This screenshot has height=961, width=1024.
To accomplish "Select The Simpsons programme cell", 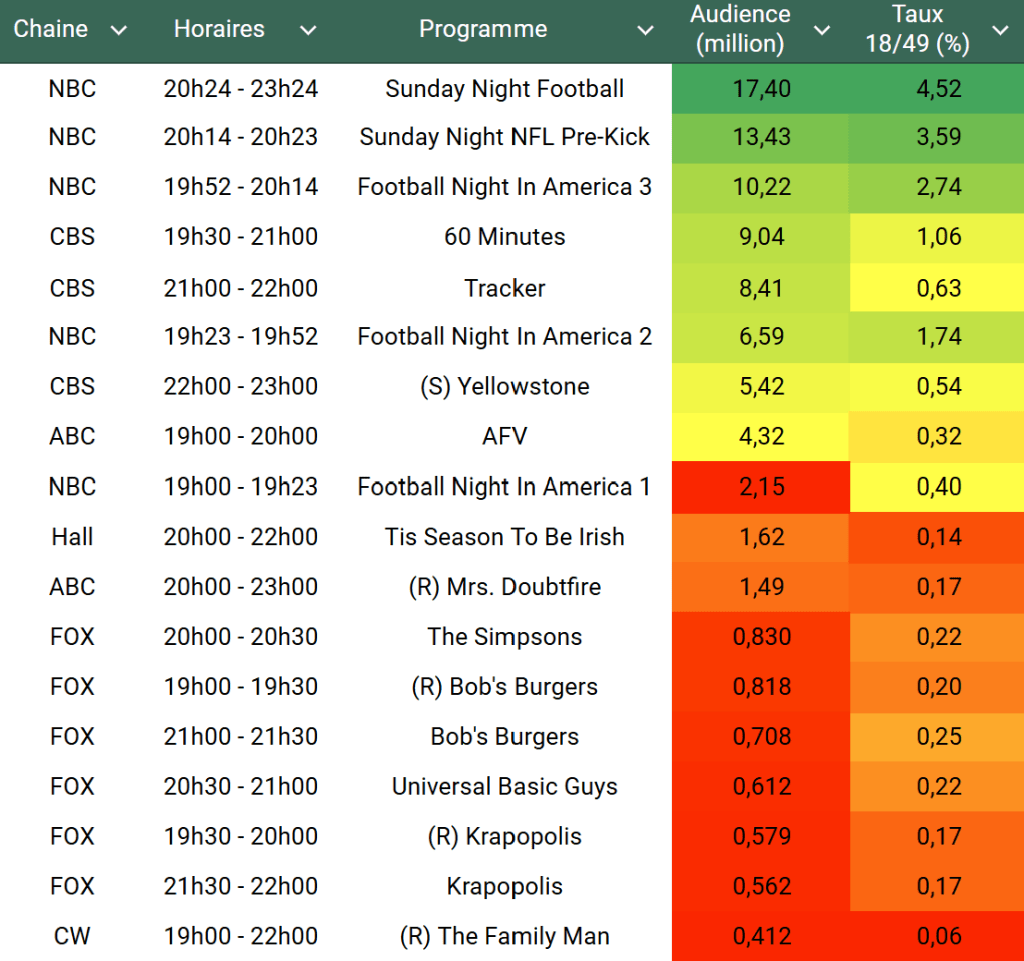I will (504, 637).
